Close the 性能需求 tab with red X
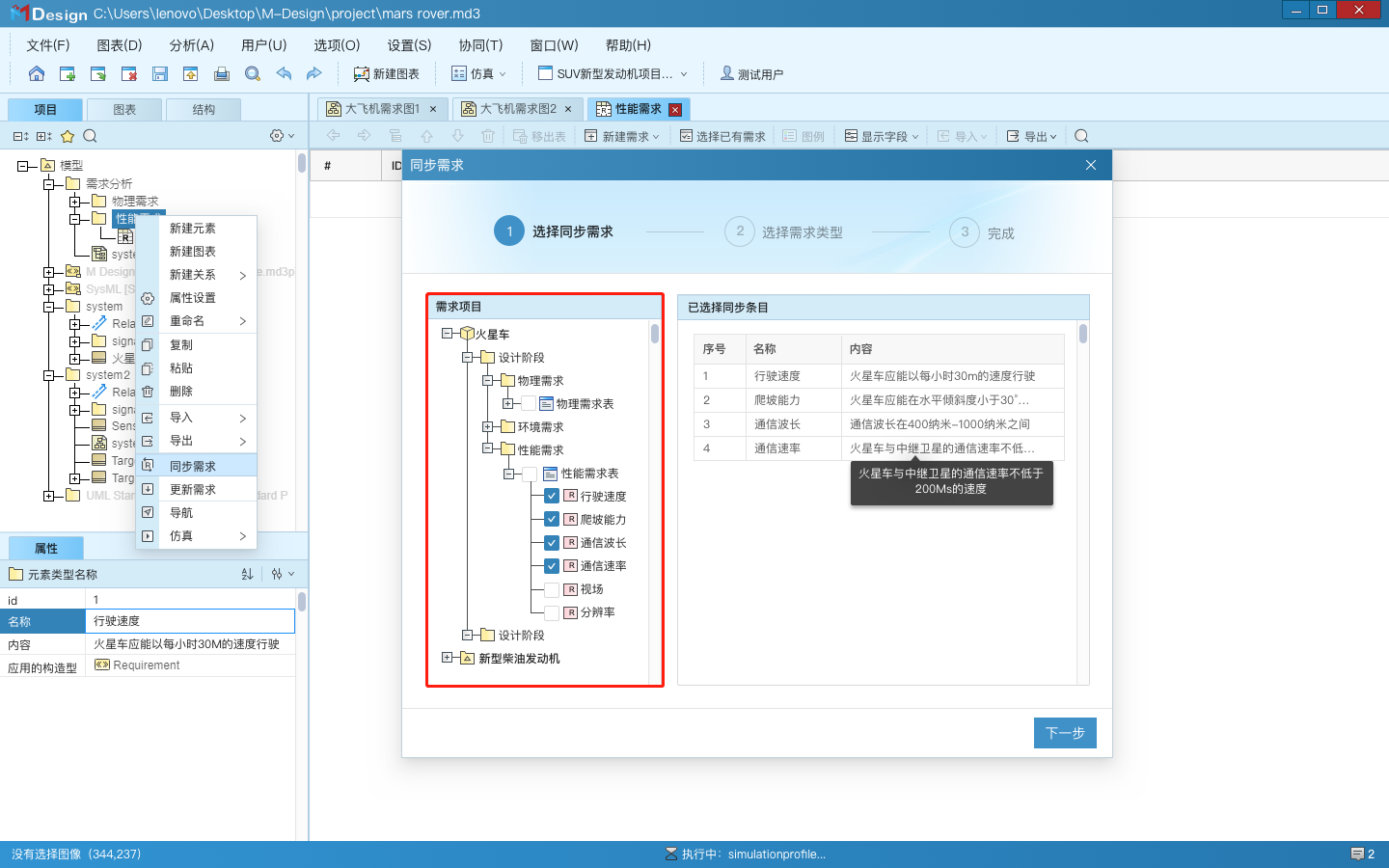The height and width of the screenshot is (868, 1389). [675, 109]
